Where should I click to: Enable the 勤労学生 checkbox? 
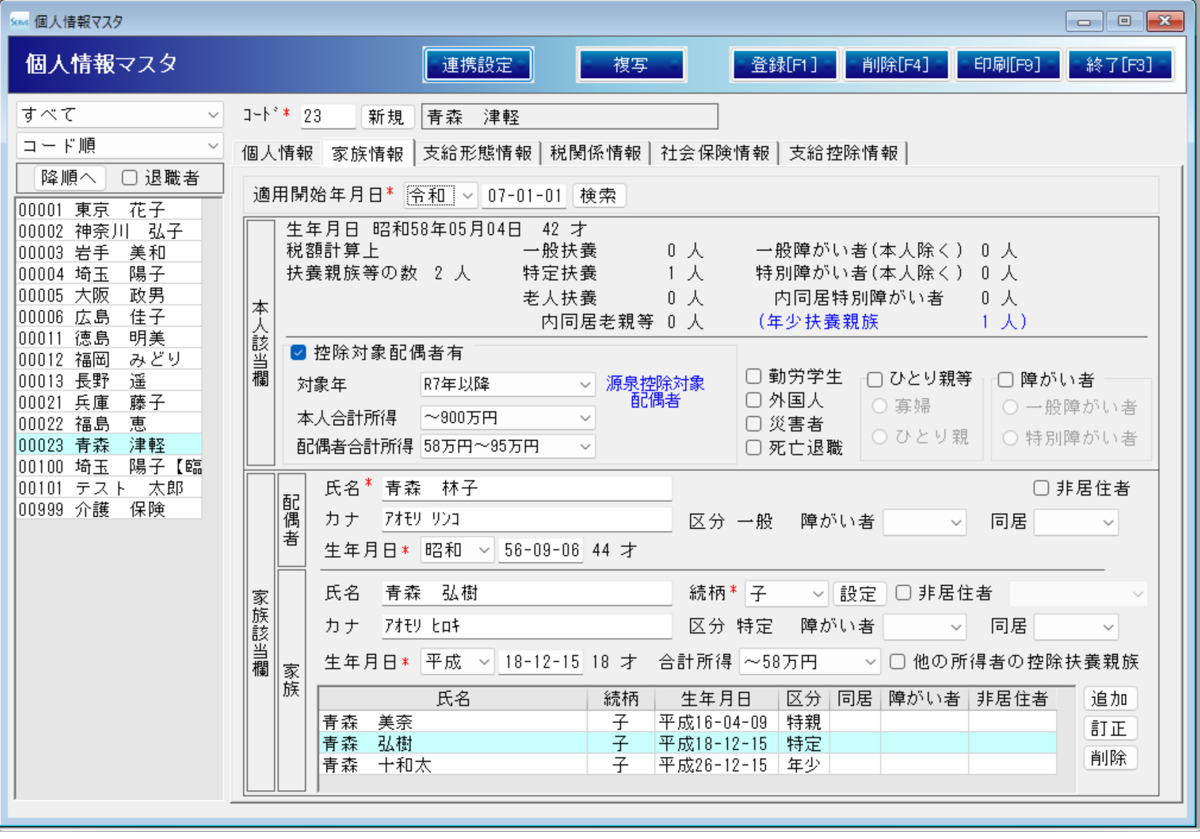[x=753, y=377]
